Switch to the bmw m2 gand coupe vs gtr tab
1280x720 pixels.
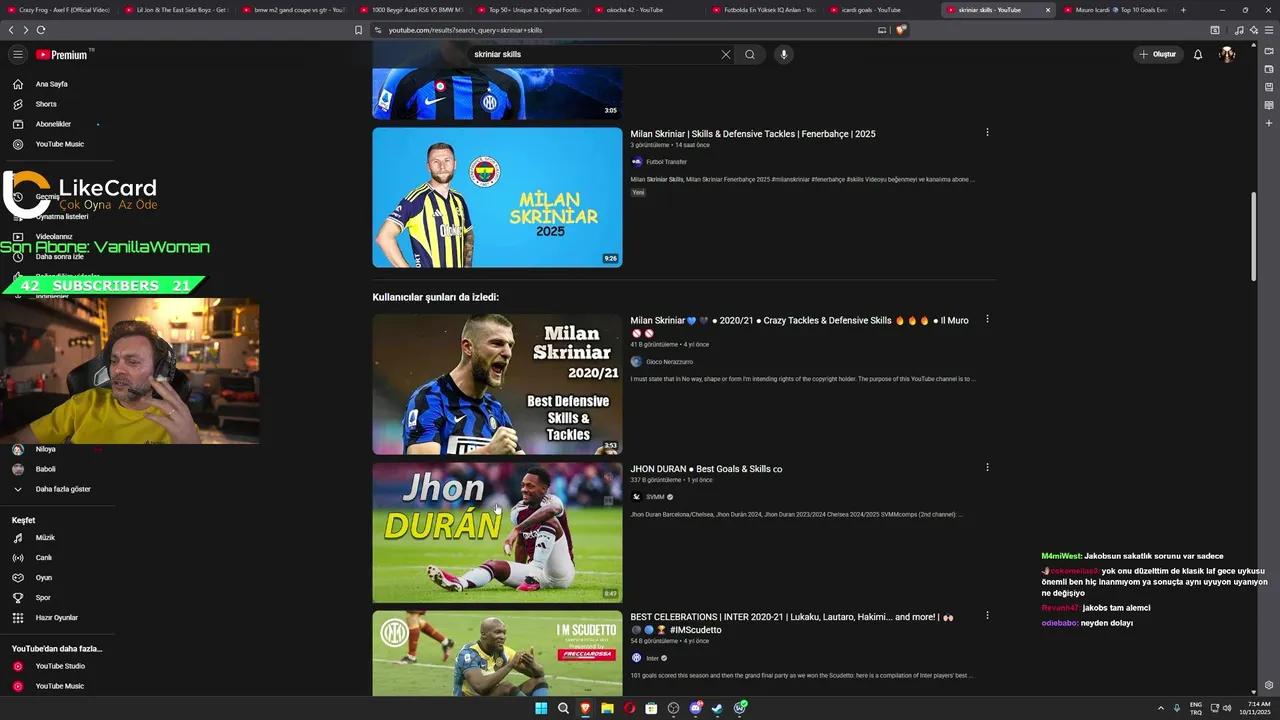293,10
